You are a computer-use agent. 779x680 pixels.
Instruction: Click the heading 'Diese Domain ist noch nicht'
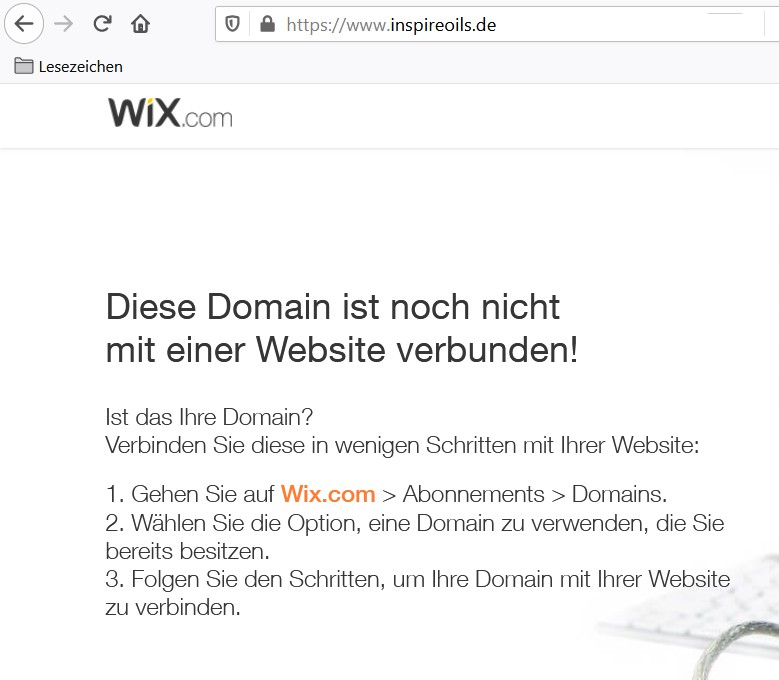click(332, 306)
